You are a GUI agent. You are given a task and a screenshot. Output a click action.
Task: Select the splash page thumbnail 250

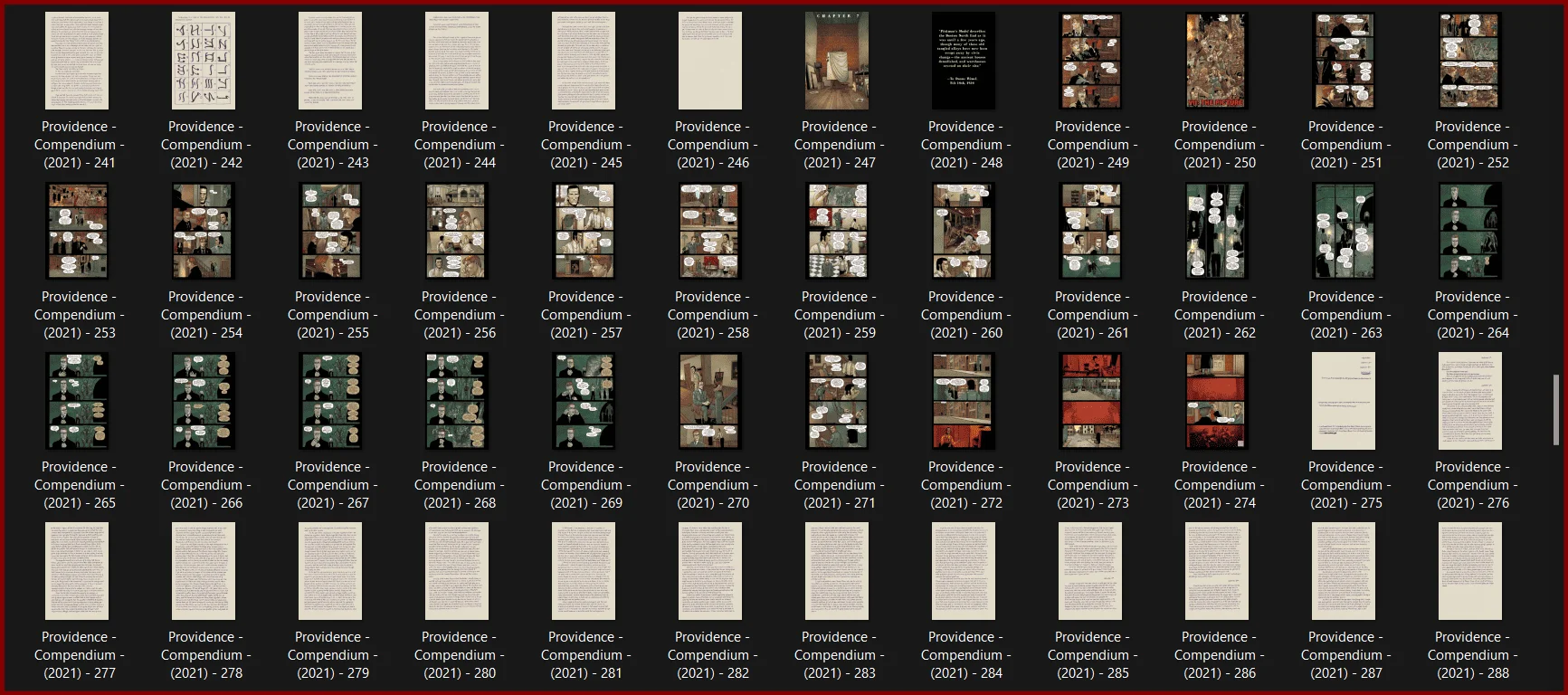[x=1217, y=61]
